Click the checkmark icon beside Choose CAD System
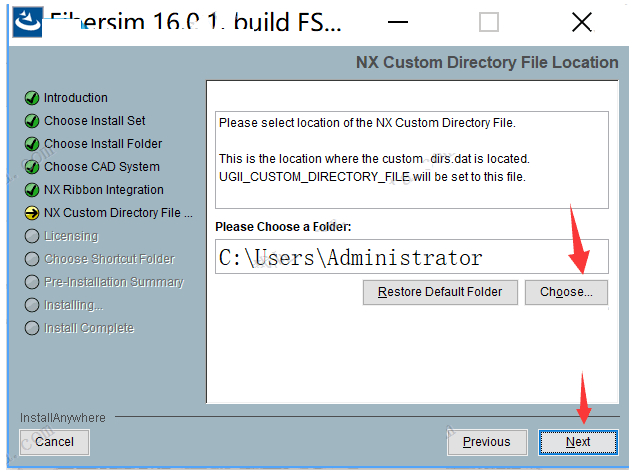The image size is (632, 475). click(x=32, y=167)
